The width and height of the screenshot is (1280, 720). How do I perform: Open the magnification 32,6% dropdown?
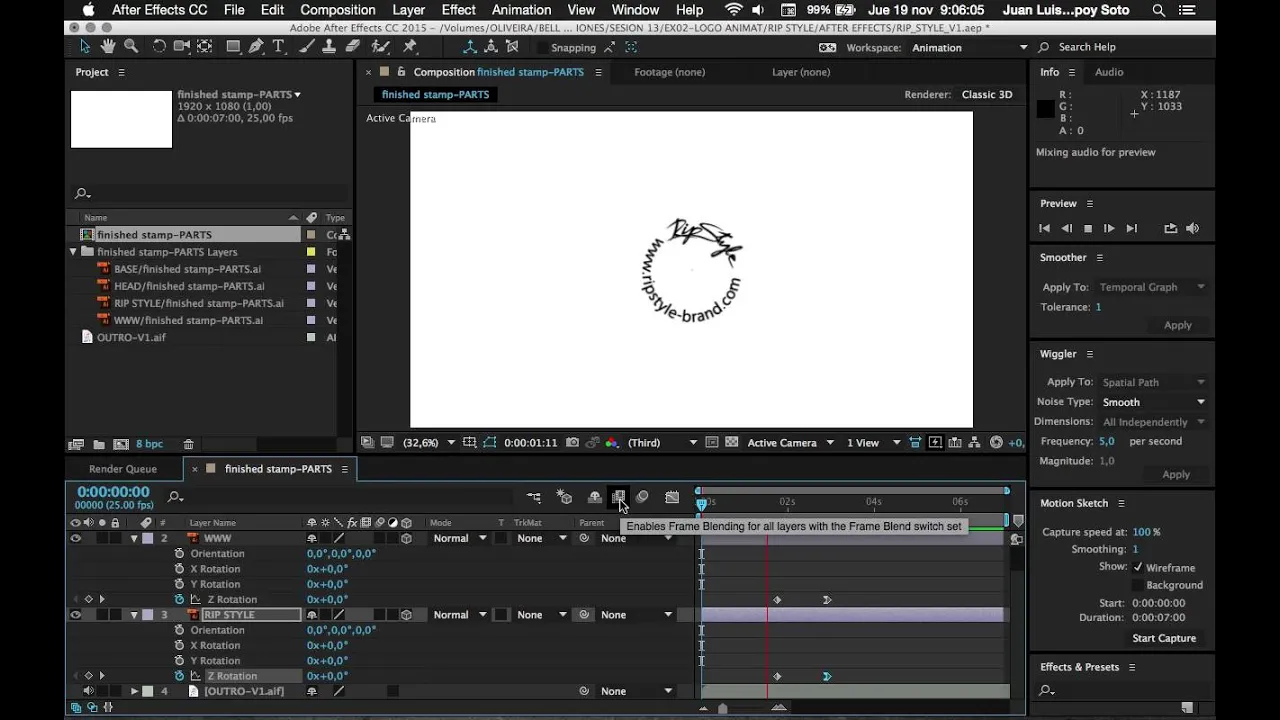(x=429, y=442)
